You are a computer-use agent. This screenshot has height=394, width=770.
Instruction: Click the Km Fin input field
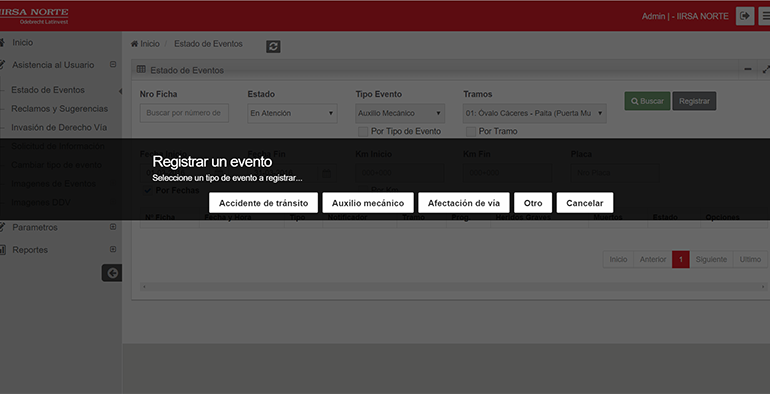[508, 173]
